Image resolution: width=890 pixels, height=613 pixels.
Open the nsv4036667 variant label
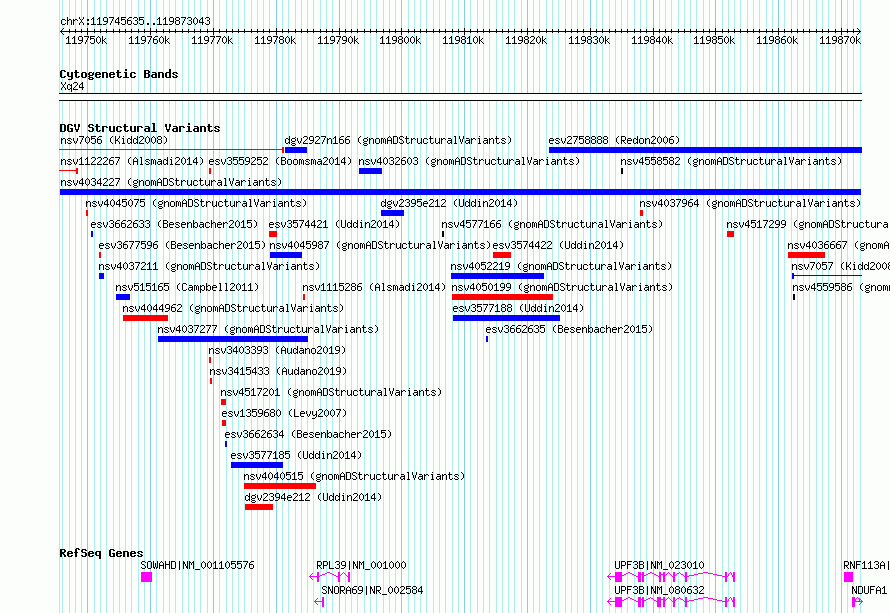838,245
